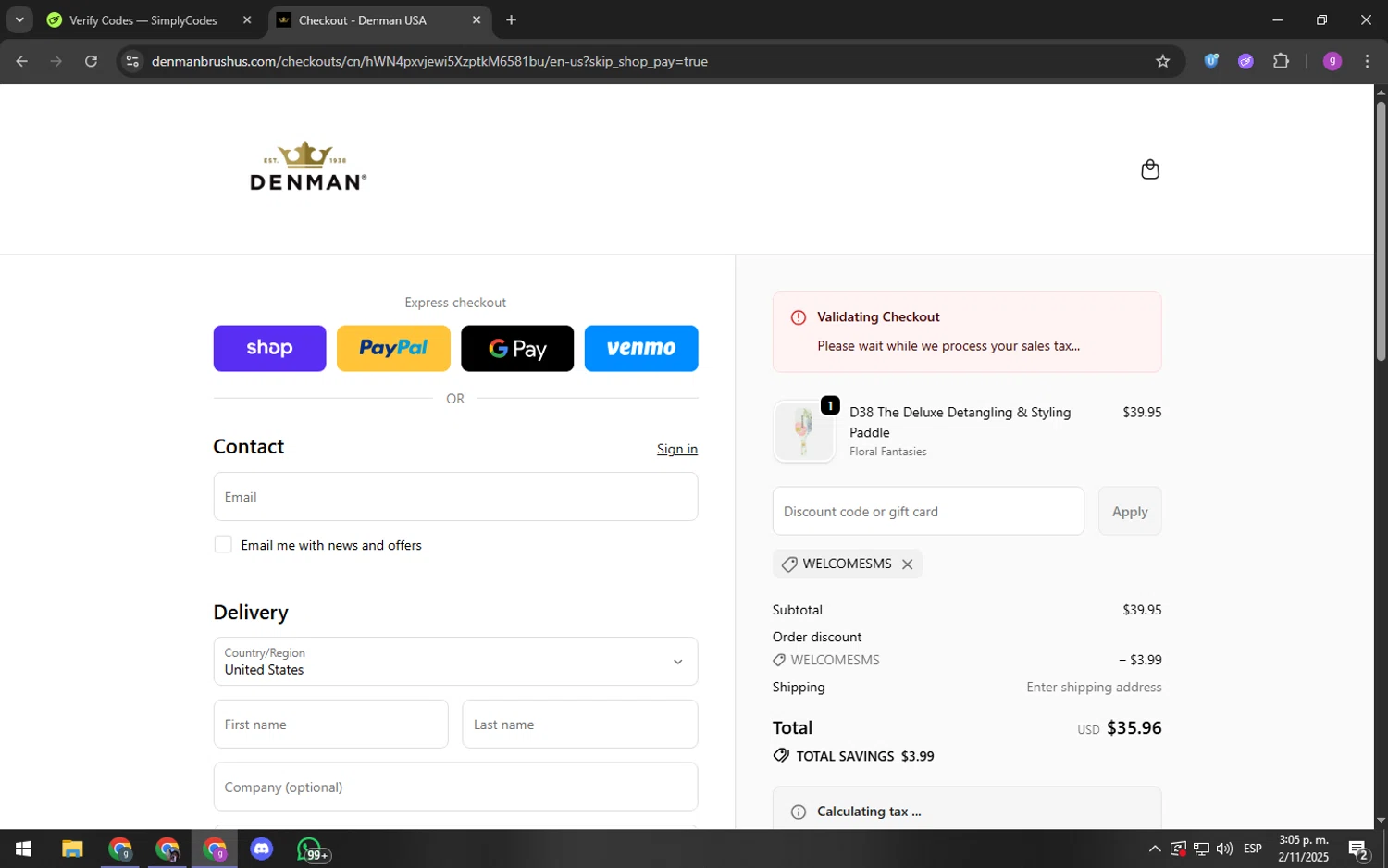The image size is (1388, 868).
Task: Focus the Company (optional) field
Action: pyautogui.click(x=455, y=787)
